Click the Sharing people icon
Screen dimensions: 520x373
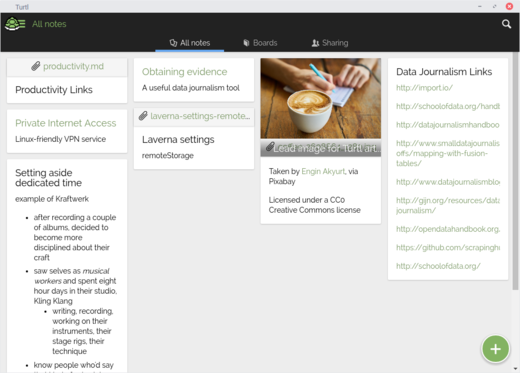coord(315,43)
